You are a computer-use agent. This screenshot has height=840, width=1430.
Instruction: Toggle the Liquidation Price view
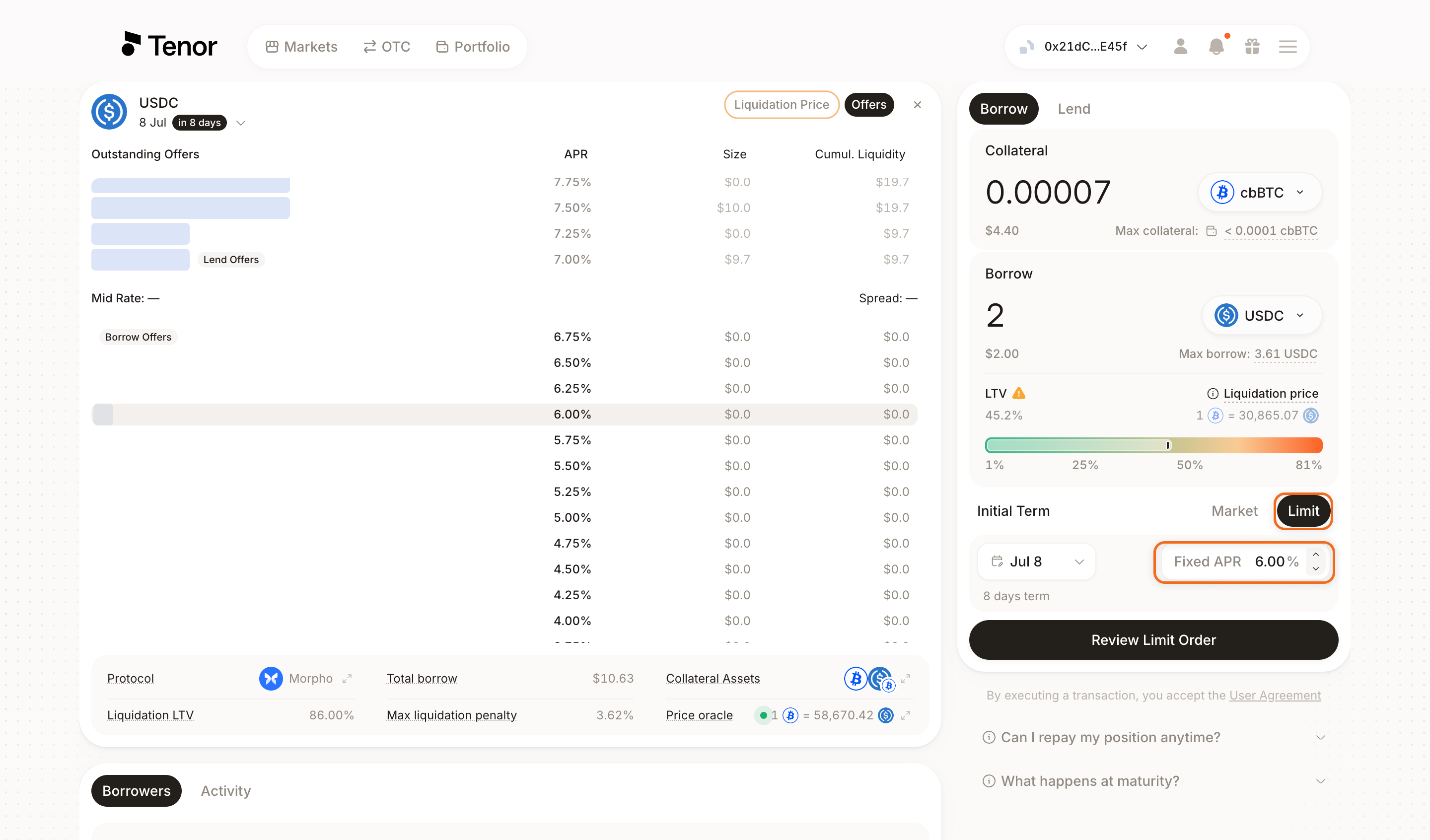(x=781, y=104)
